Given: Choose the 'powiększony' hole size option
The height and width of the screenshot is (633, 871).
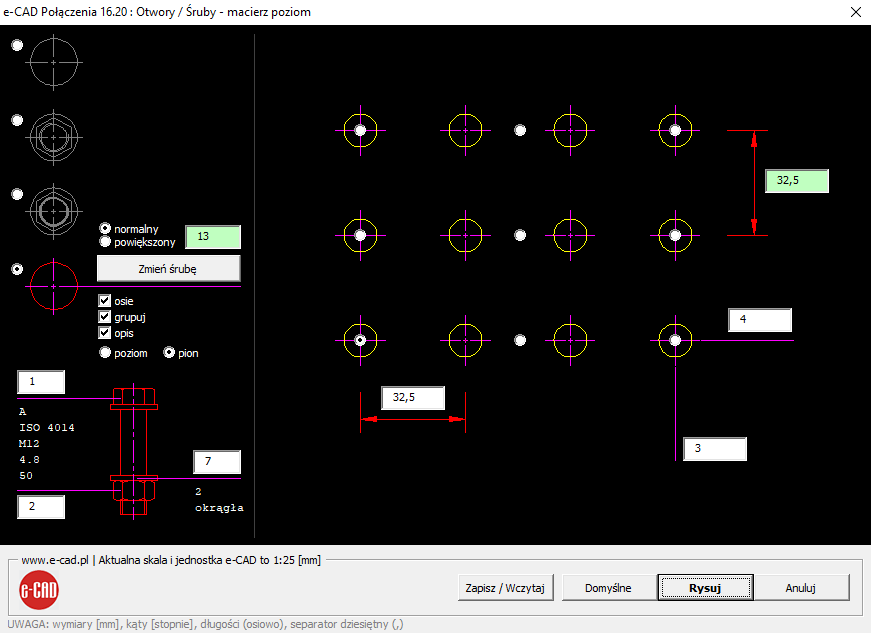Looking at the screenshot, I should coord(105,242).
